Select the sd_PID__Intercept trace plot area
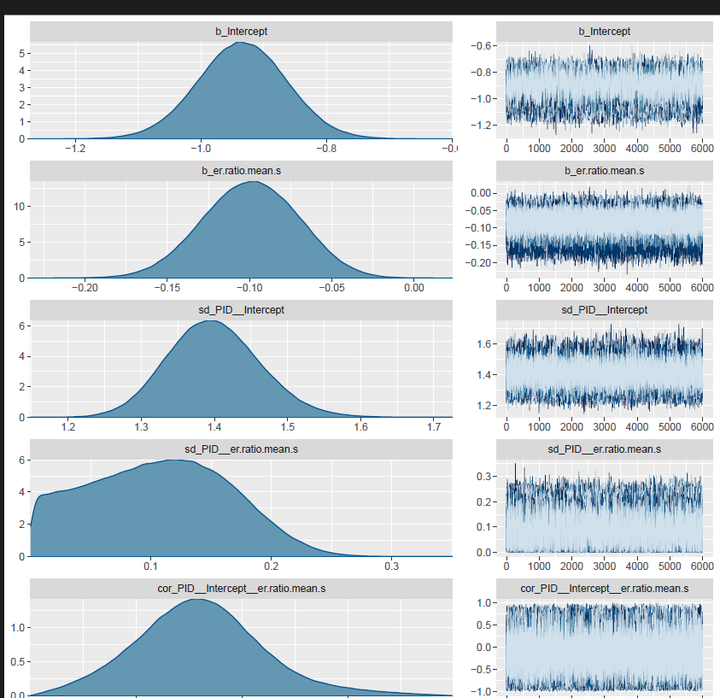 tap(604, 369)
